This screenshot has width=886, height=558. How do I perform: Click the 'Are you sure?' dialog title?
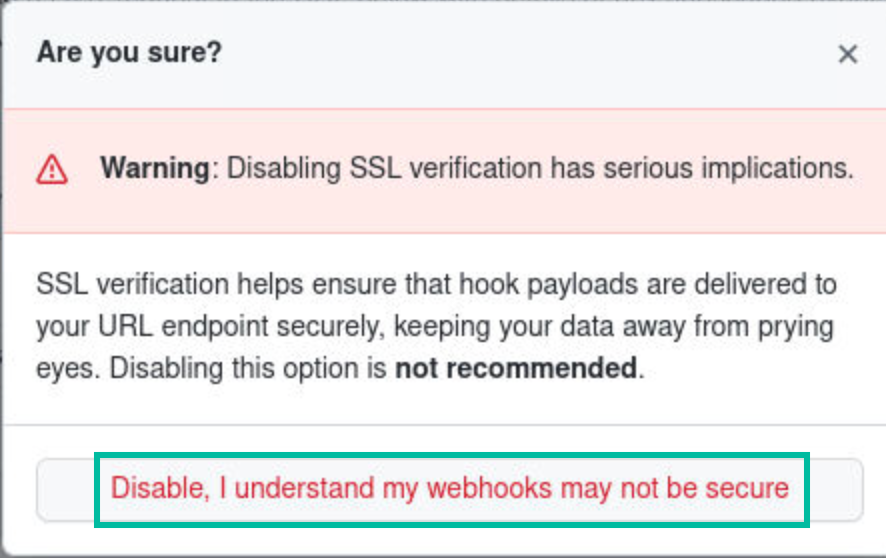[x=129, y=53]
